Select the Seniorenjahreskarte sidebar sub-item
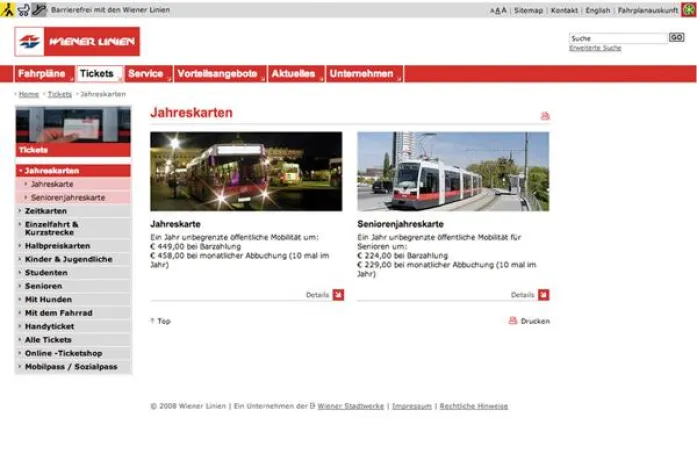 coord(73,197)
